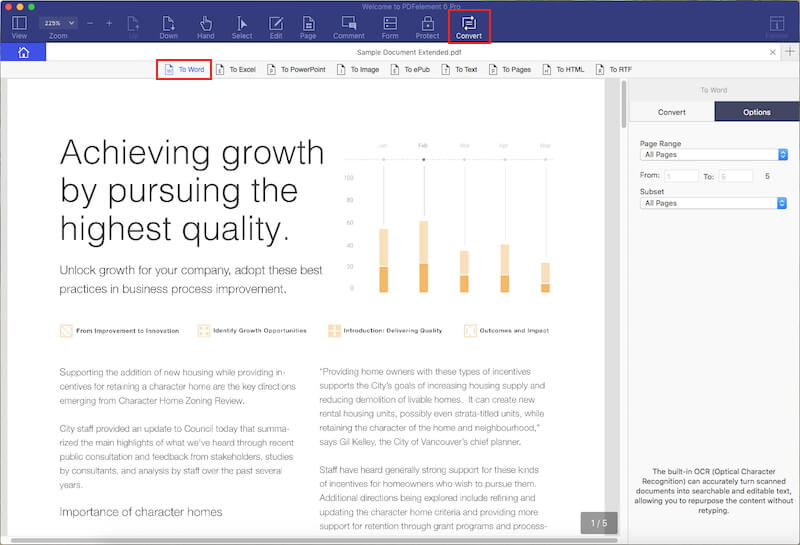800x545 pixels.
Task: Open the Convert tool in the toolbar
Action: point(469,25)
